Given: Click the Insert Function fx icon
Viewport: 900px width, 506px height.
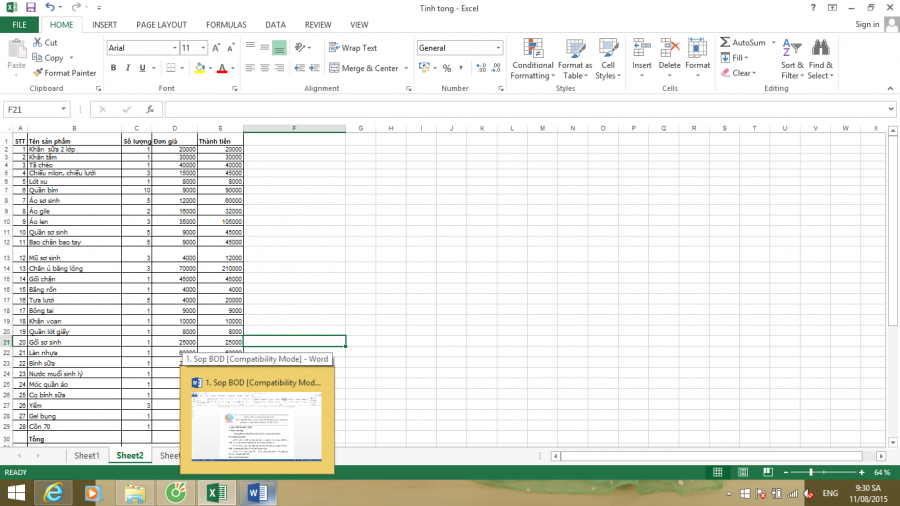Looking at the screenshot, I should [149, 110].
